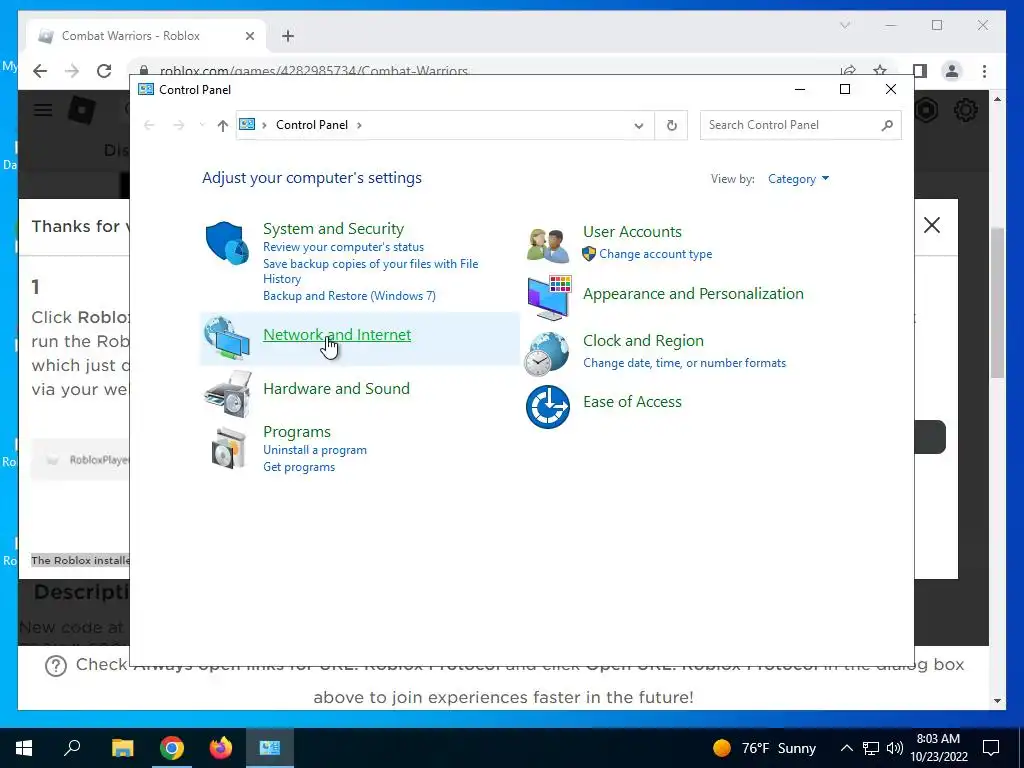
Task: Show hidden system tray icons
Action: point(846,748)
